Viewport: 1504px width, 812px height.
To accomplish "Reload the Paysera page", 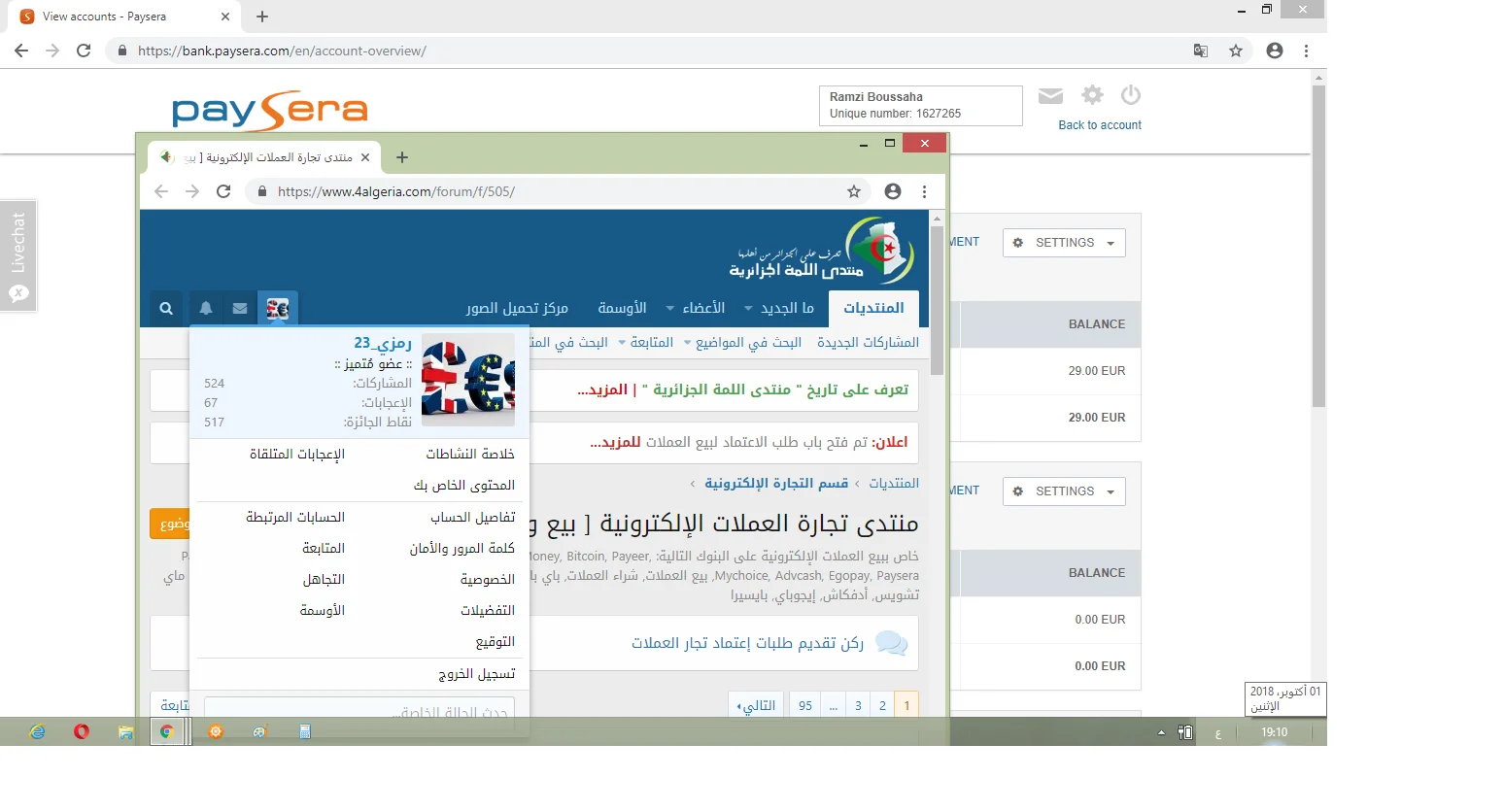I will click(x=84, y=51).
